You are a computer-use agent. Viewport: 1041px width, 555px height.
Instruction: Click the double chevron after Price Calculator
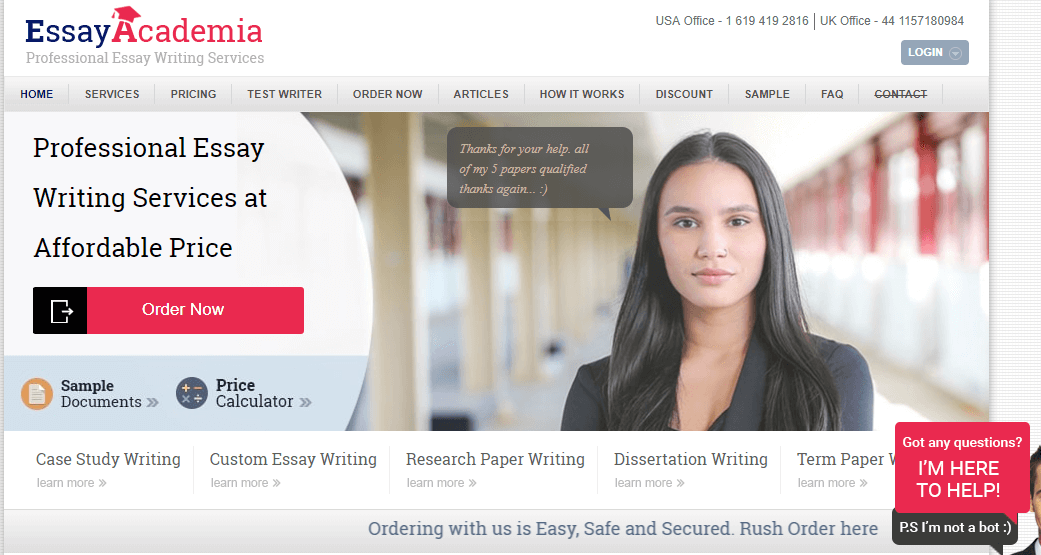click(x=305, y=402)
